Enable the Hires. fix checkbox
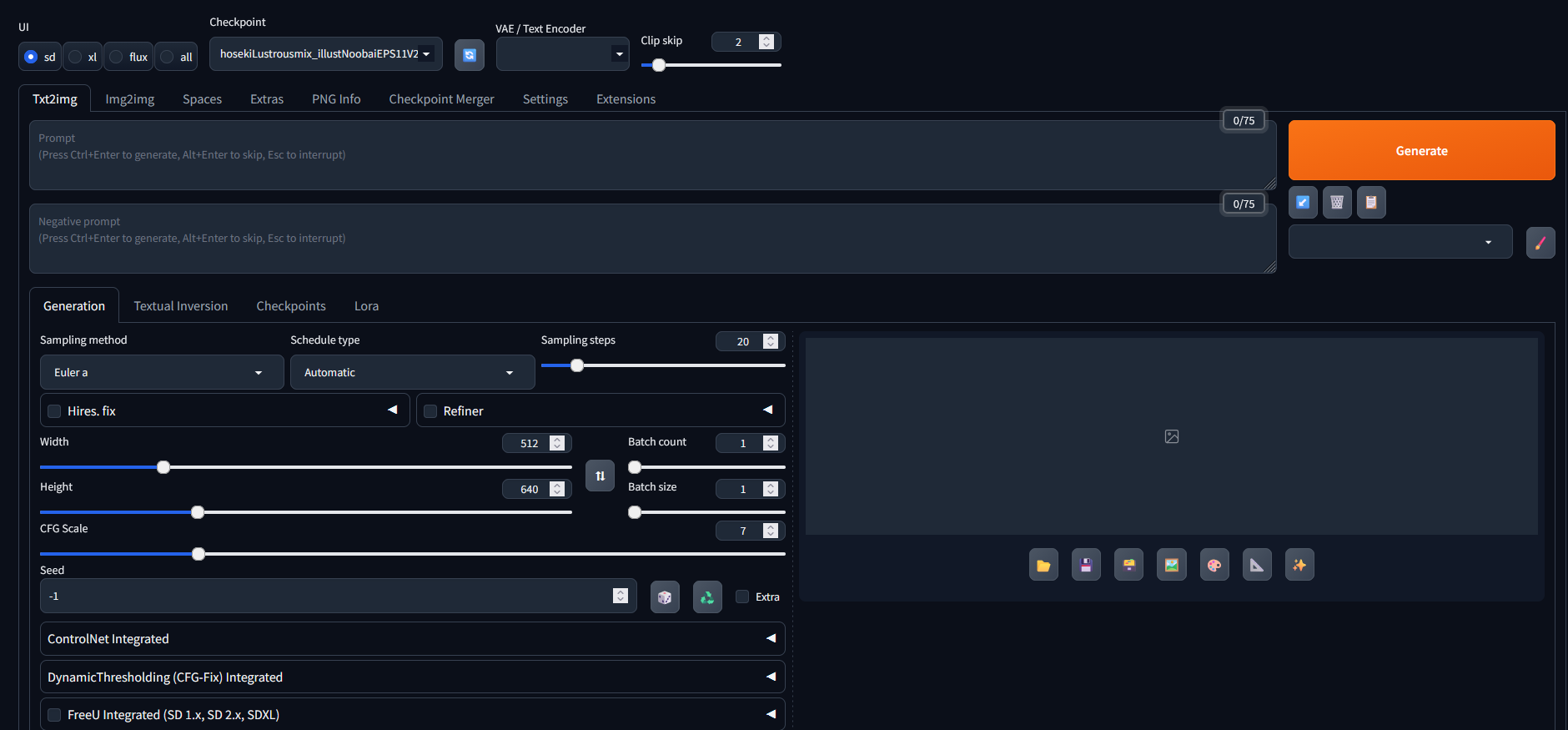Screen dimensions: 1568x730 pyautogui.click(x=55, y=411)
